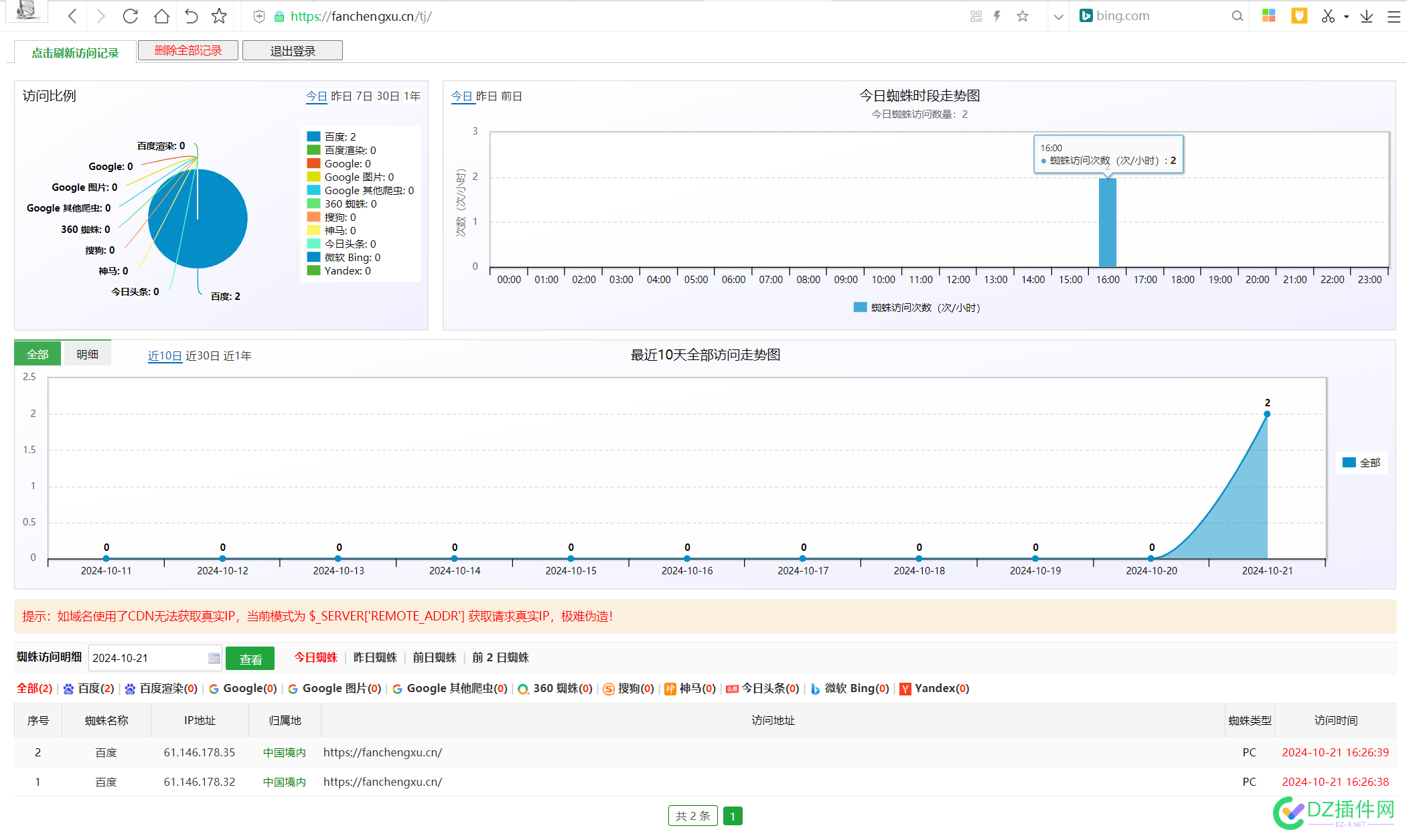Click the lightning speed mode icon
Screen dimensions: 1407x840
[997, 16]
